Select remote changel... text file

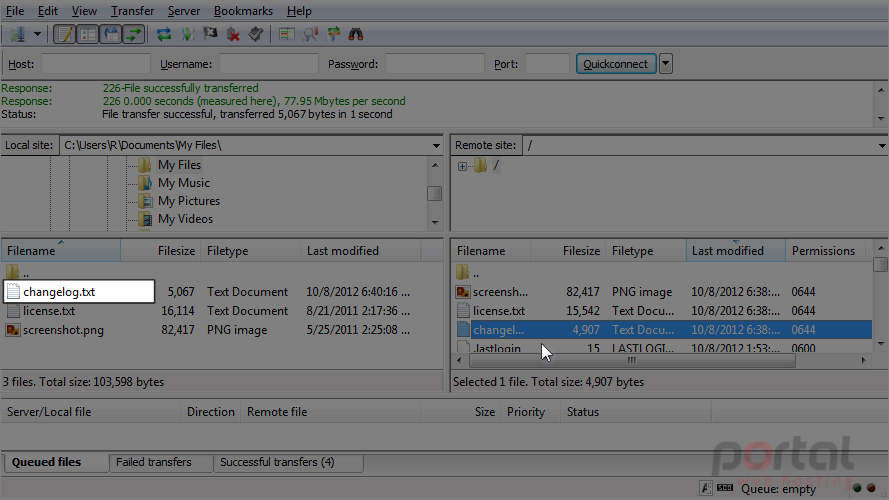tap(663, 329)
